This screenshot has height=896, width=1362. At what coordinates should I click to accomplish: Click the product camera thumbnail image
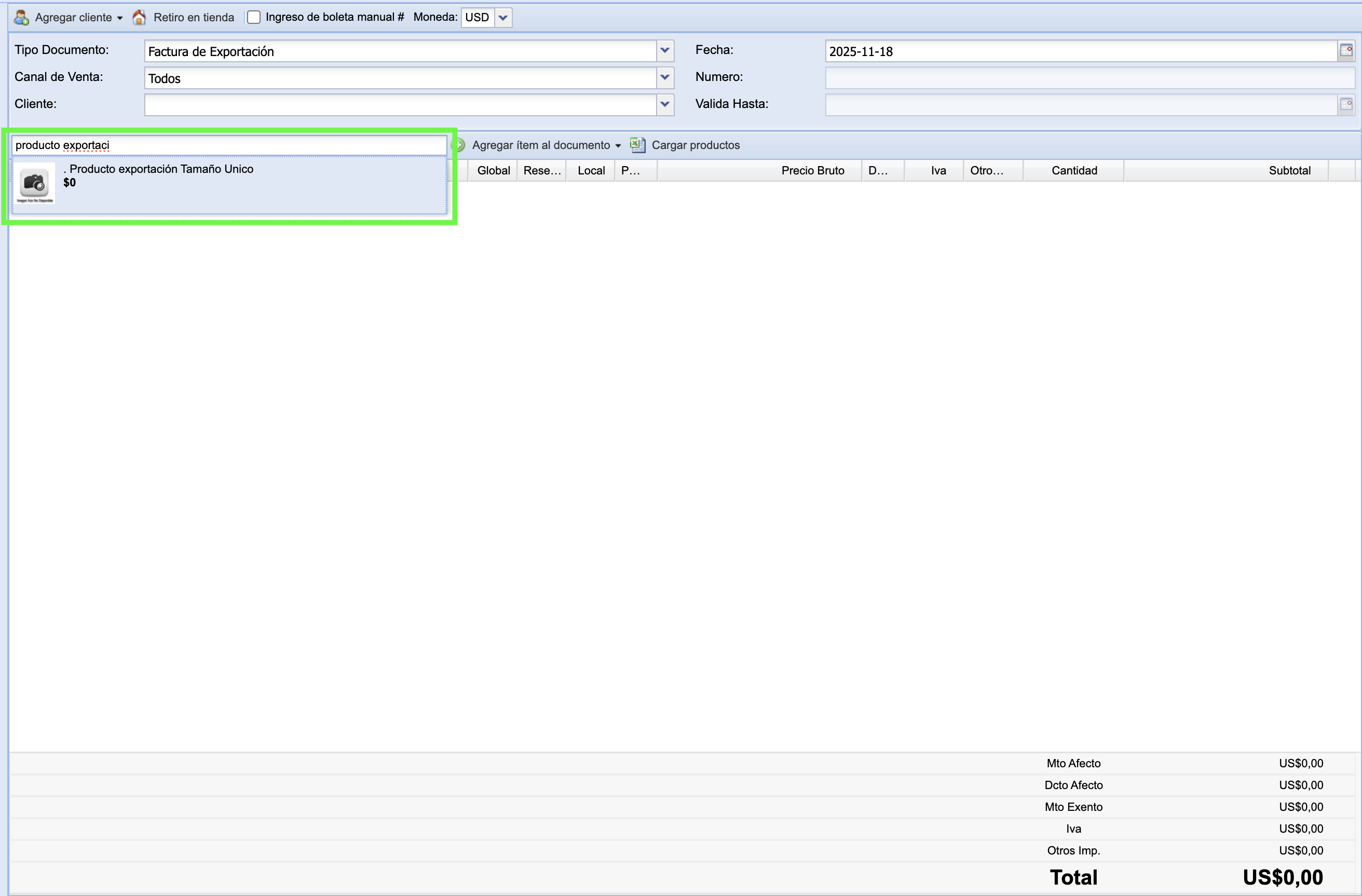pos(34,183)
